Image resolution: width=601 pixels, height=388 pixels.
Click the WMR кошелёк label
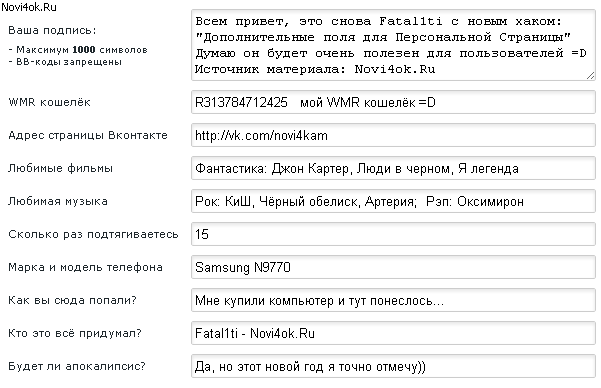49,102
